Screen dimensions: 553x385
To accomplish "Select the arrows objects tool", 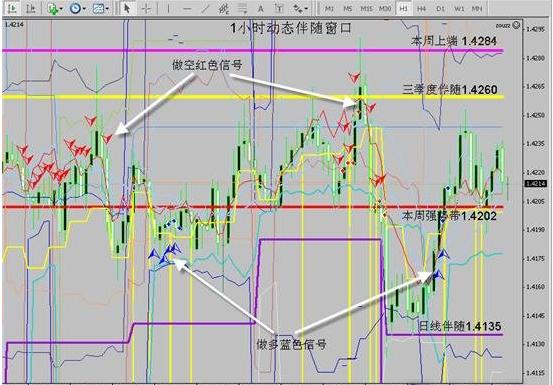I will [x=298, y=8].
